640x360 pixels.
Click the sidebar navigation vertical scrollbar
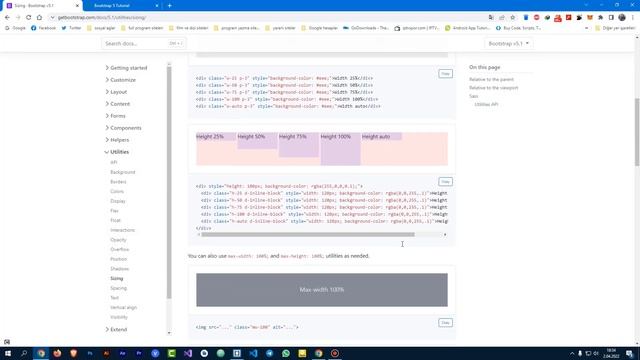point(169,182)
